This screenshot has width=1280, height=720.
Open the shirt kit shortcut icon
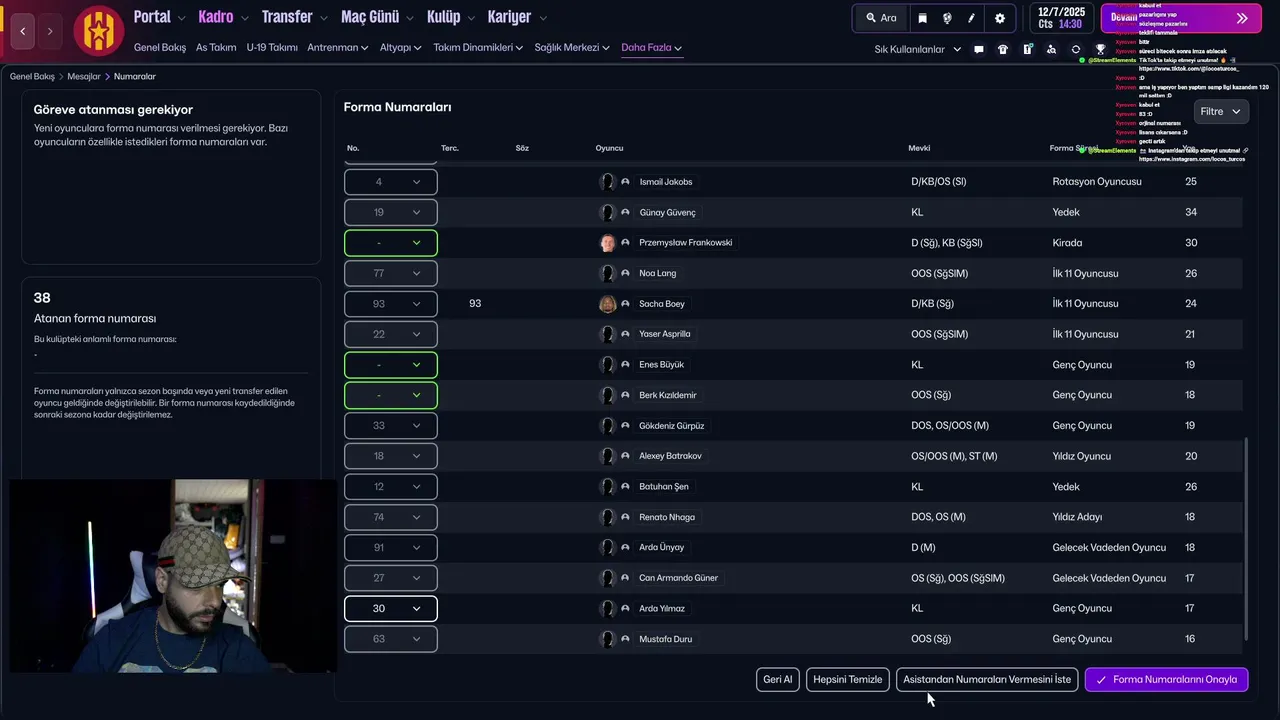[1003, 49]
